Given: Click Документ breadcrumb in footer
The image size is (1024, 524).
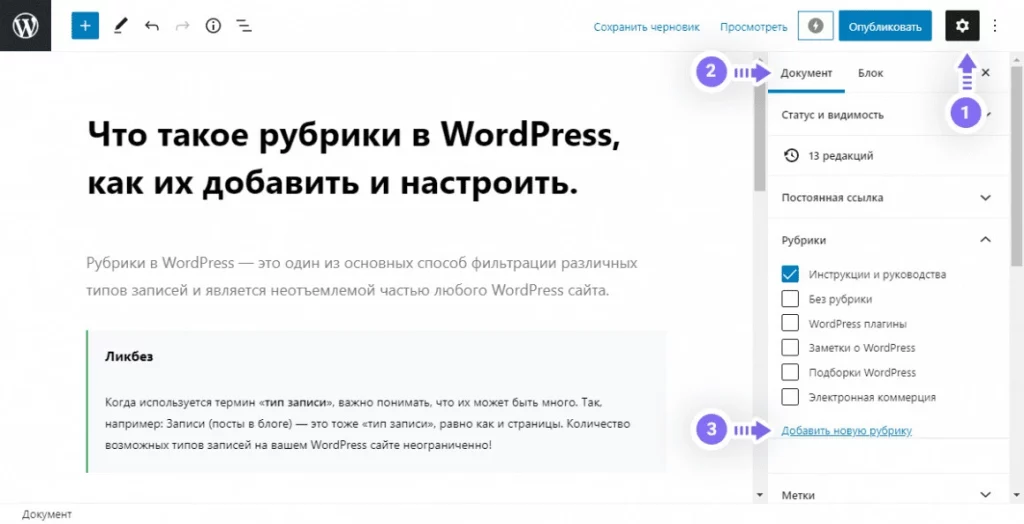Looking at the screenshot, I should point(47,515).
